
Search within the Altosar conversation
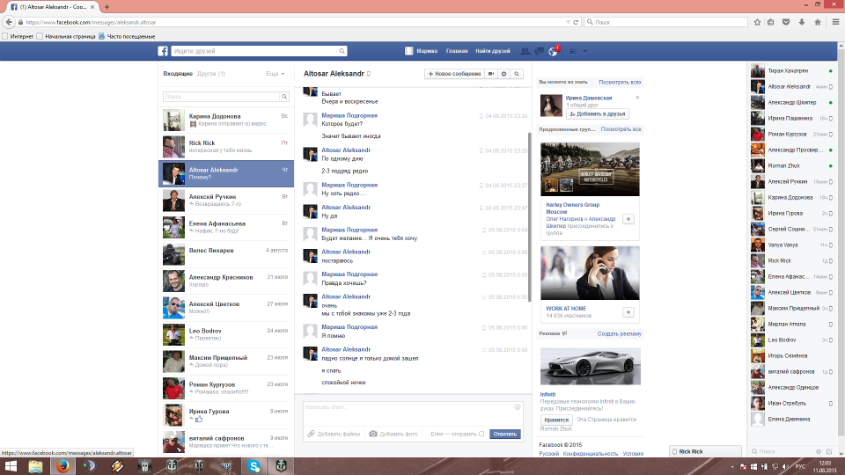516,74
